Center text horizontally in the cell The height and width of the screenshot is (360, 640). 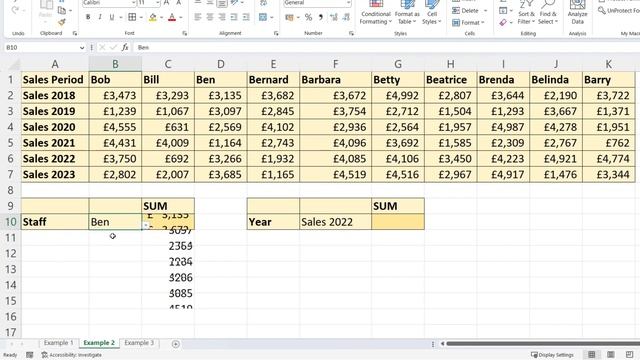tap(210, 17)
